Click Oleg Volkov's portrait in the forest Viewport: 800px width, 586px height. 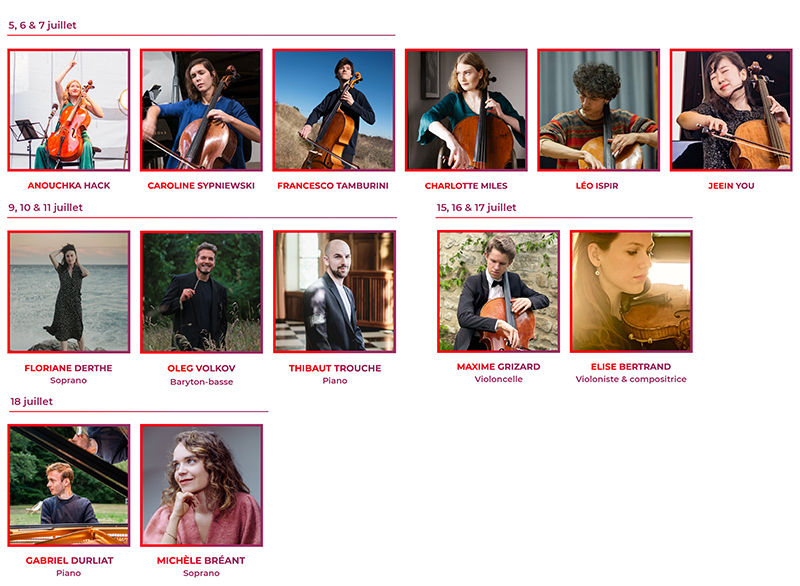pos(202,292)
